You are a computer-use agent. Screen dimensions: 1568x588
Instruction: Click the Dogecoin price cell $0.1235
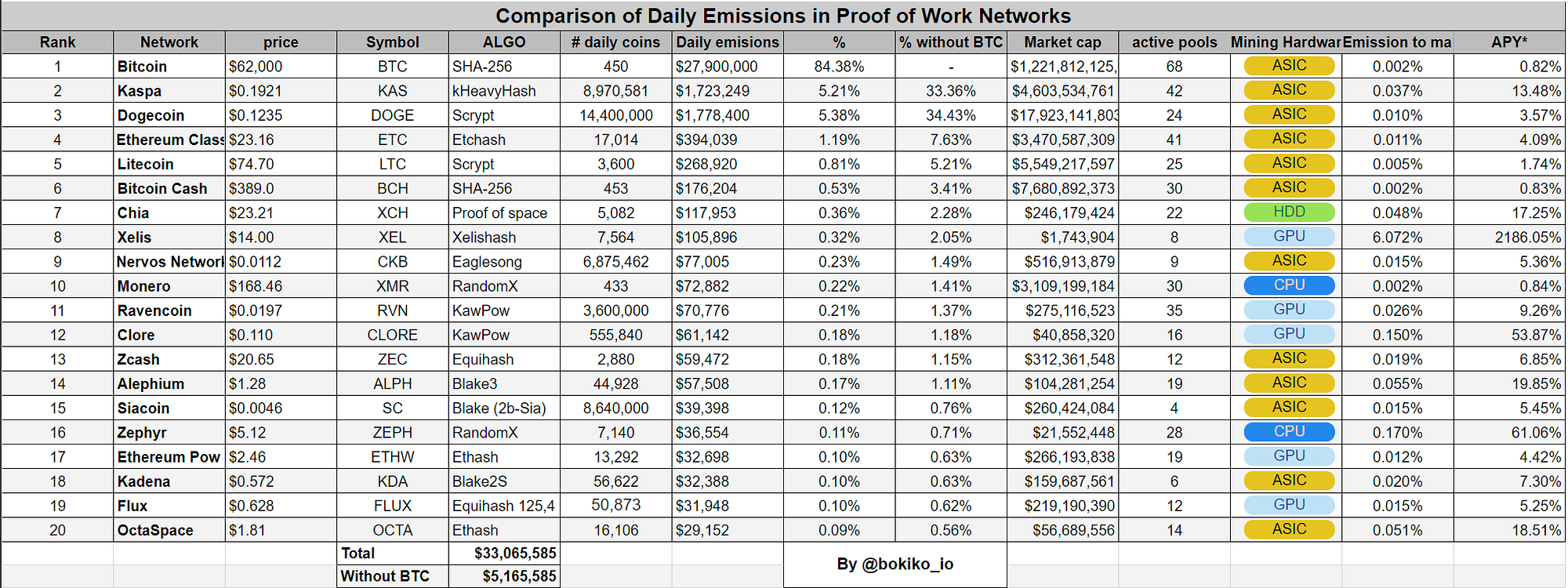pos(280,115)
